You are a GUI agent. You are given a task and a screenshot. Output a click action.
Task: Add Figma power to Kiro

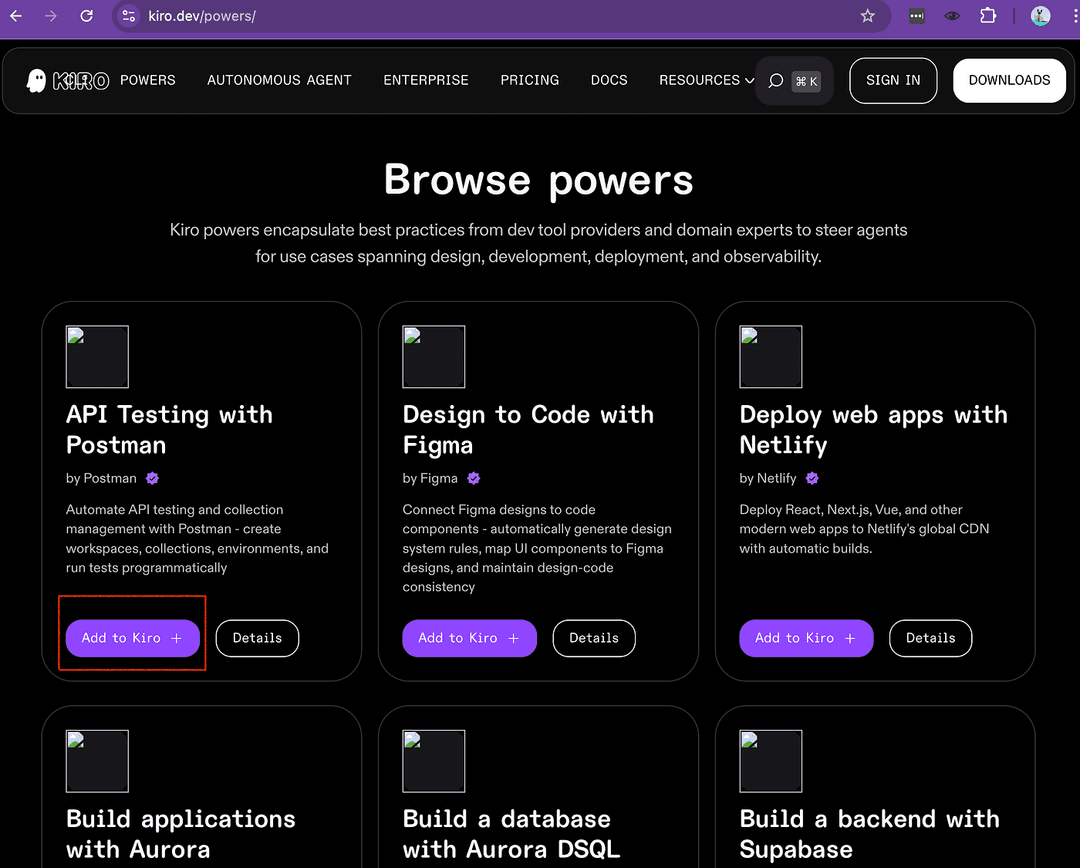click(469, 638)
